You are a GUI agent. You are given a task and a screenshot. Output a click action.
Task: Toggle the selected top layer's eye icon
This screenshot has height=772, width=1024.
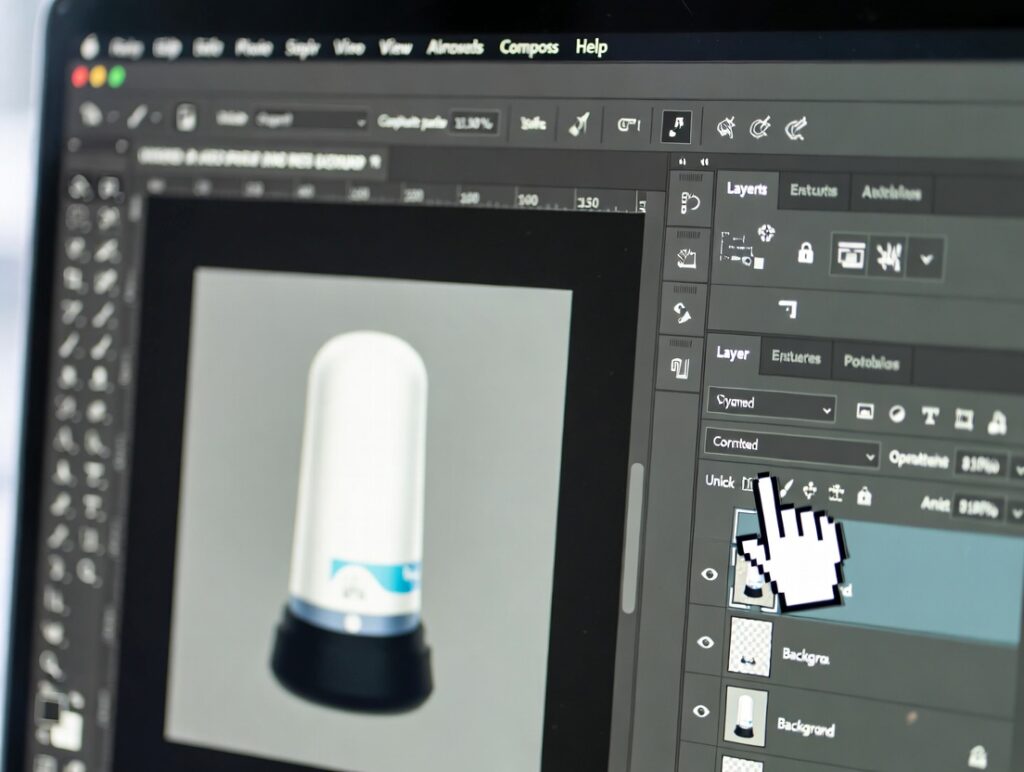tap(709, 574)
